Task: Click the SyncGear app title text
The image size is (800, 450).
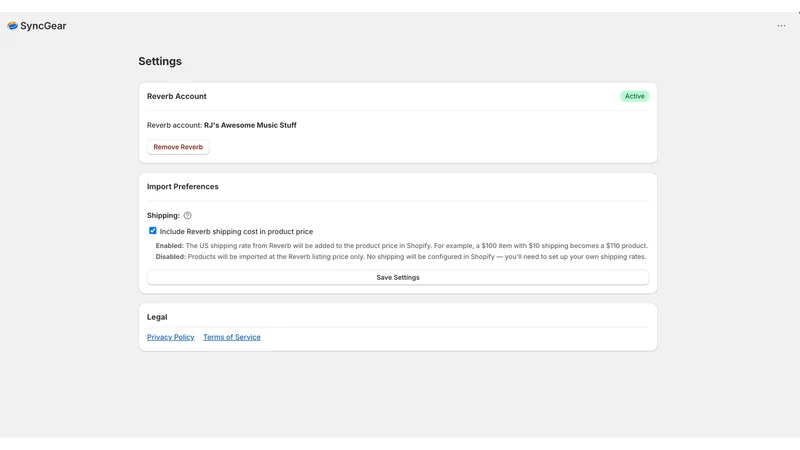Action: coord(43,26)
